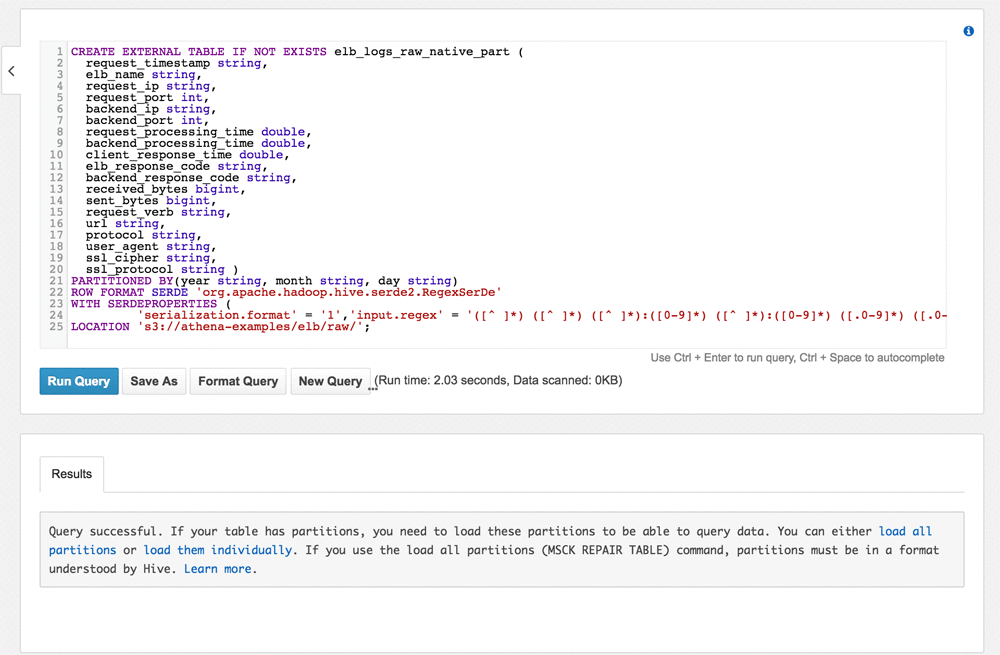This screenshot has width=1000, height=655.
Task: Click the 'ssl_protocol string' line
Action: click(162, 270)
